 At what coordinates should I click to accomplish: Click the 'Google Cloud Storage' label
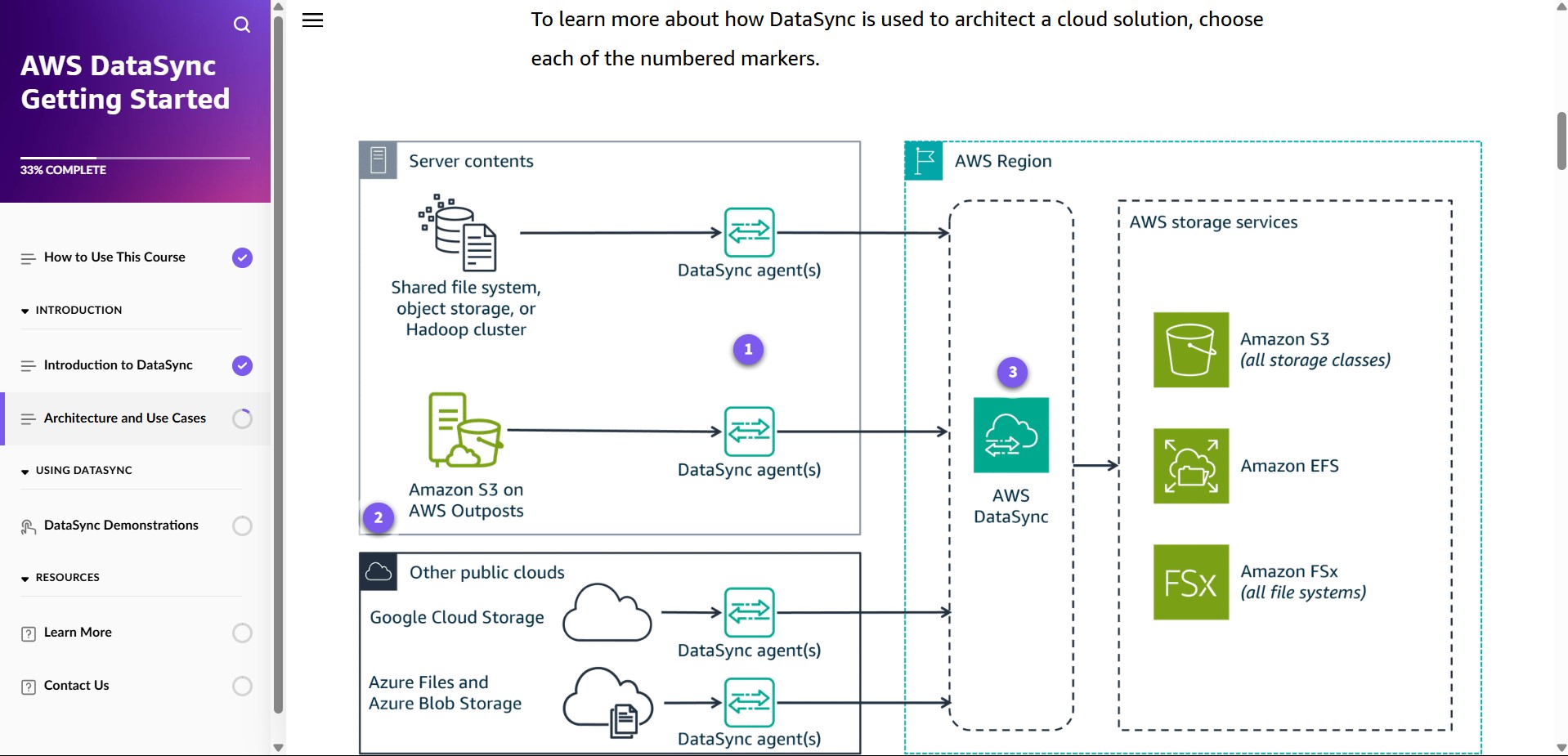[457, 618]
